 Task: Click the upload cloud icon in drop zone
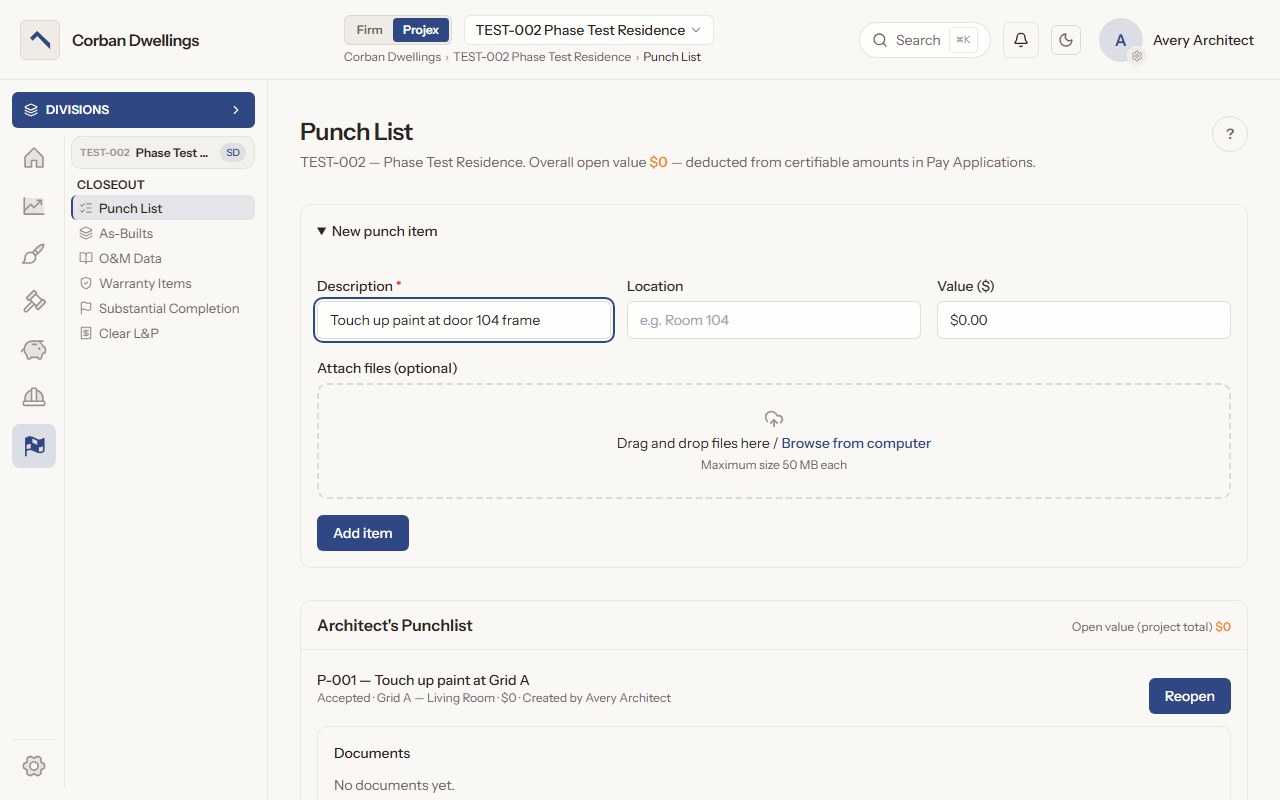[x=774, y=419]
